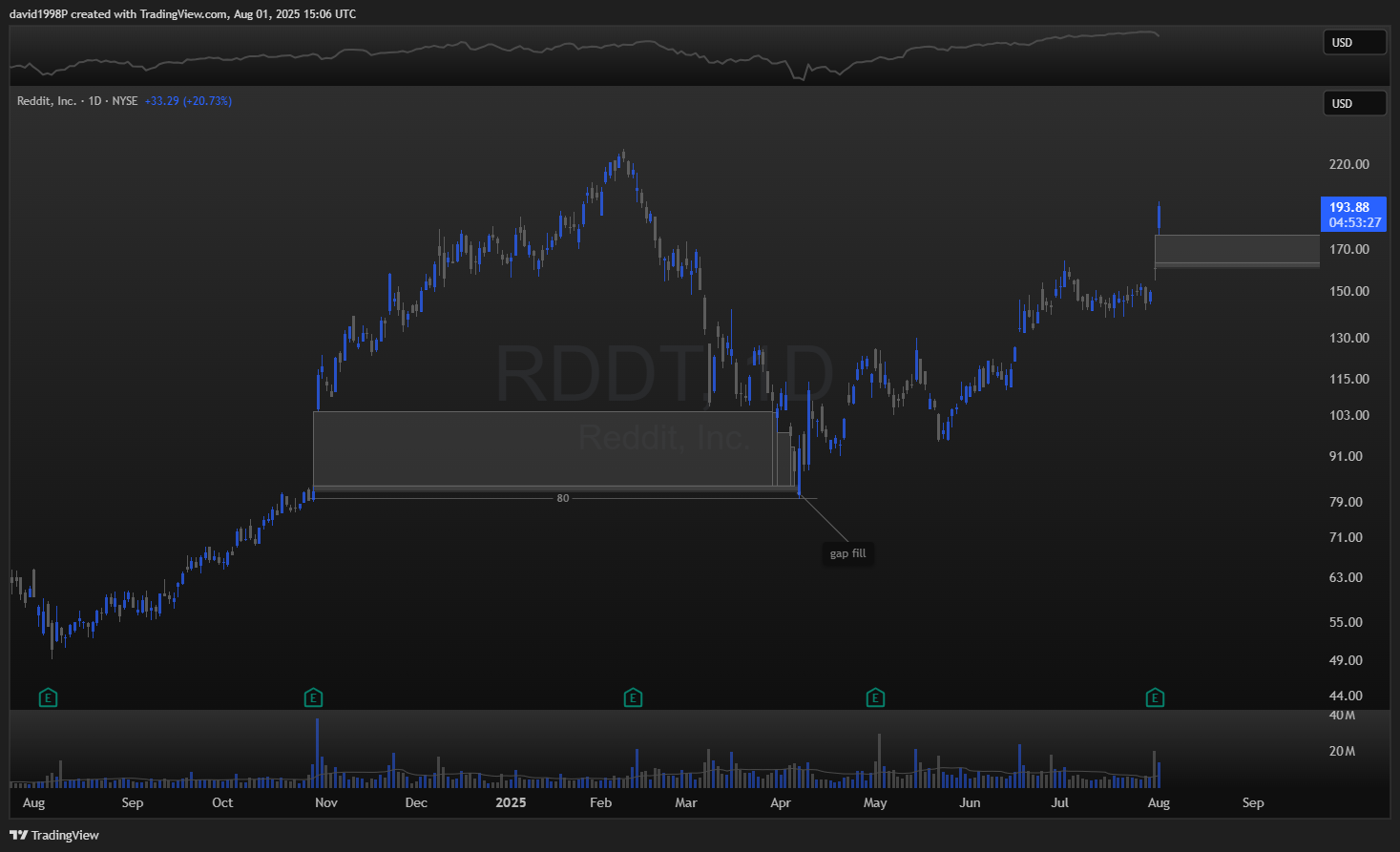Click the 40M volume scale label

(x=1342, y=716)
